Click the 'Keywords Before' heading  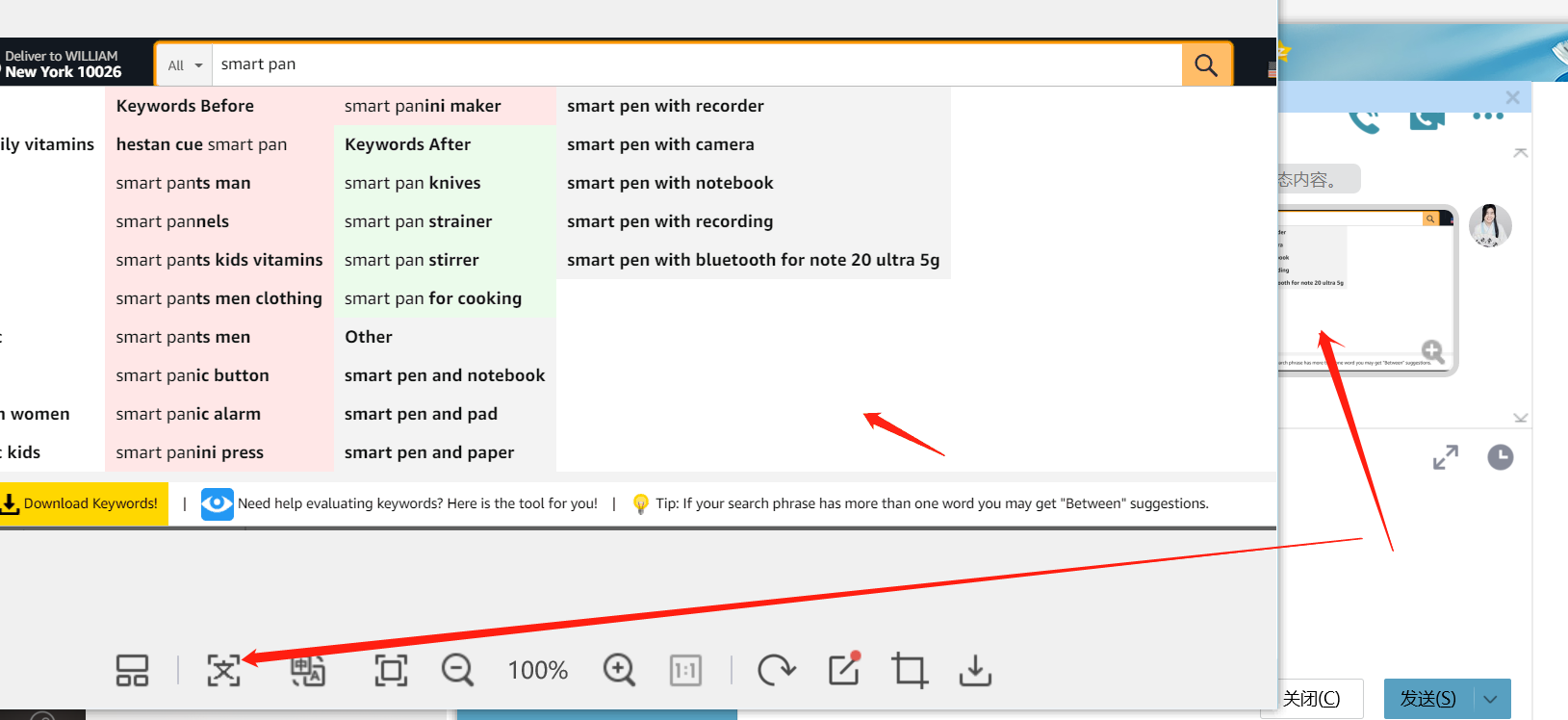point(185,106)
